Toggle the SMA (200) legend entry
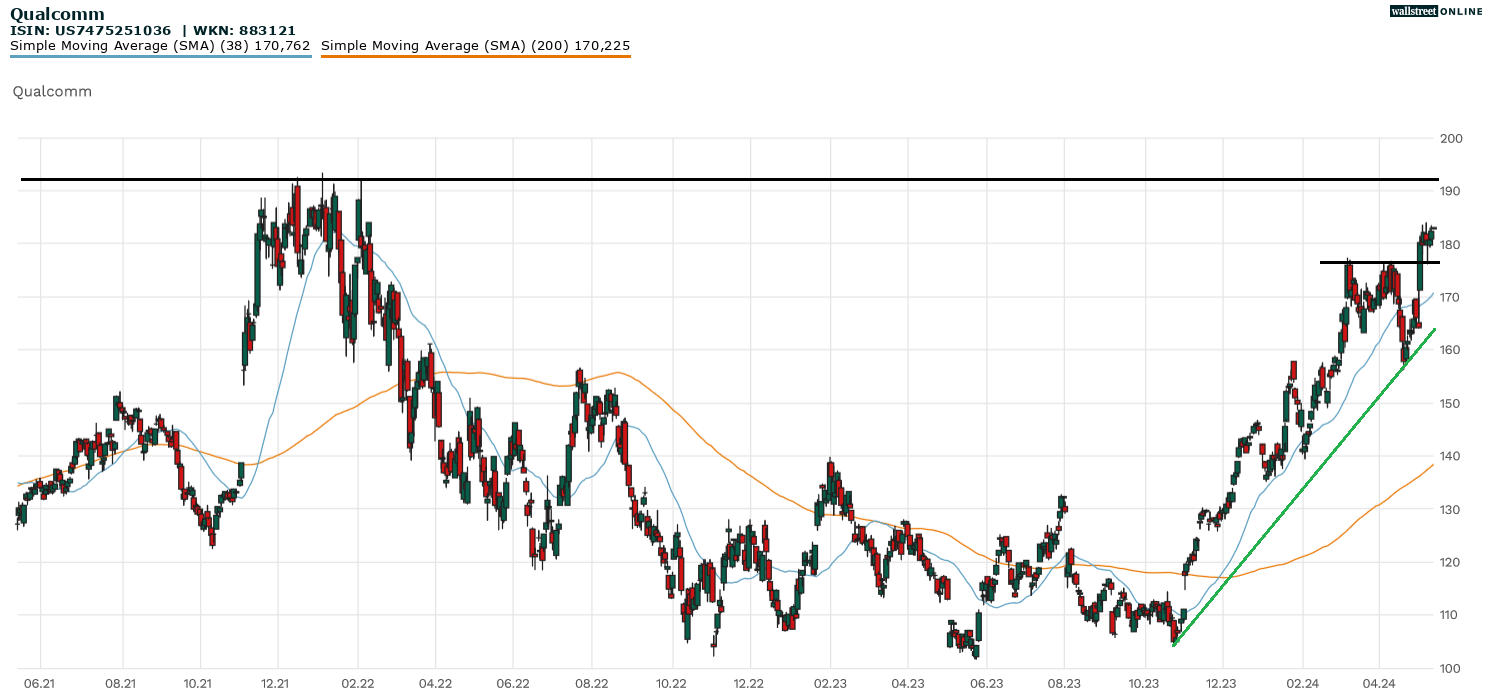This screenshot has width=1490, height=689. [x=475, y=45]
